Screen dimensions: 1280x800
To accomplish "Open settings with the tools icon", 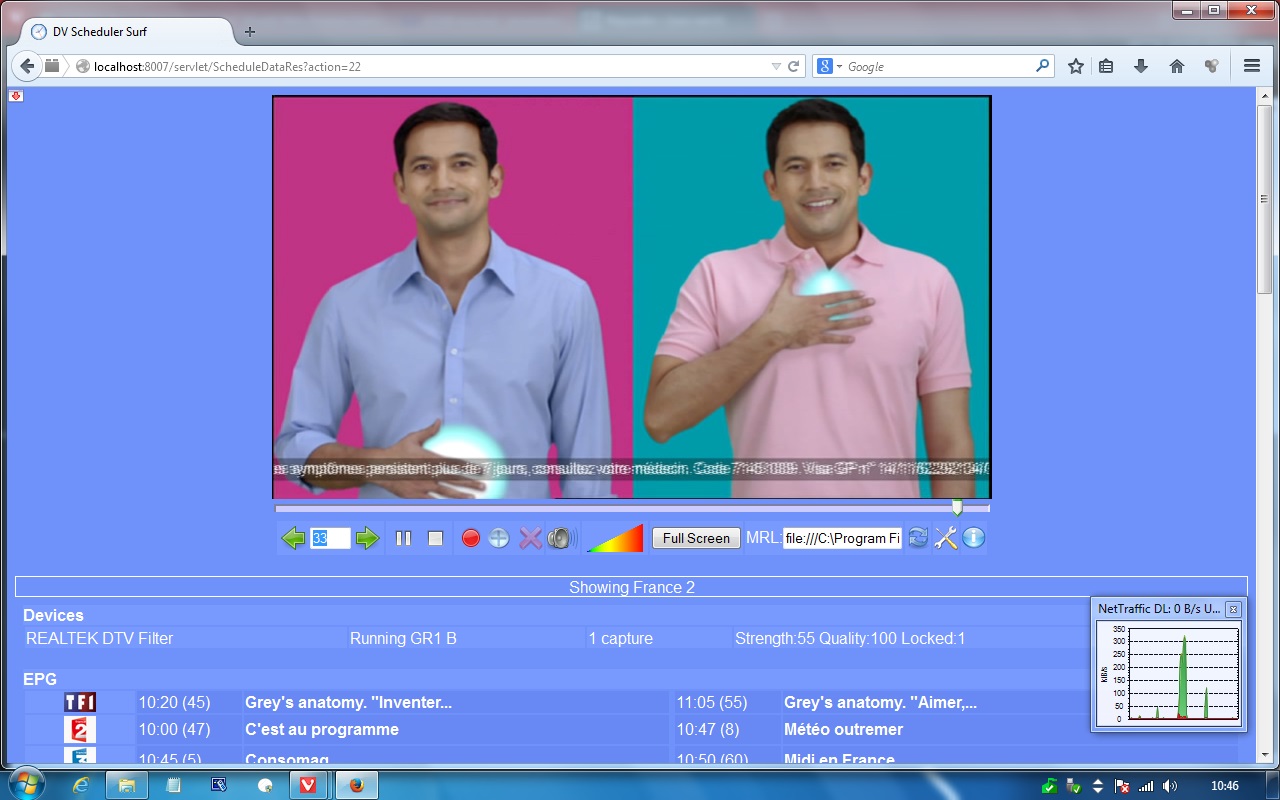I will coord(946,539).
